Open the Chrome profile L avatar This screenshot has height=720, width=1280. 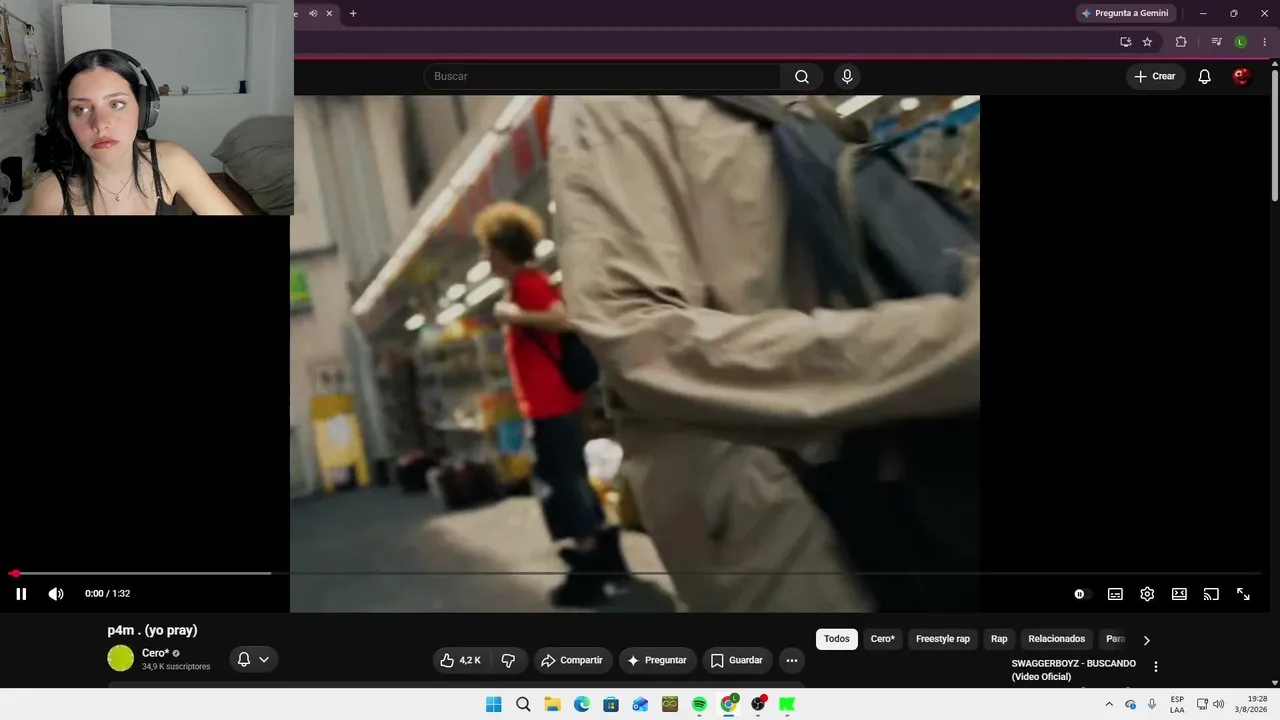coord(1240,42)
